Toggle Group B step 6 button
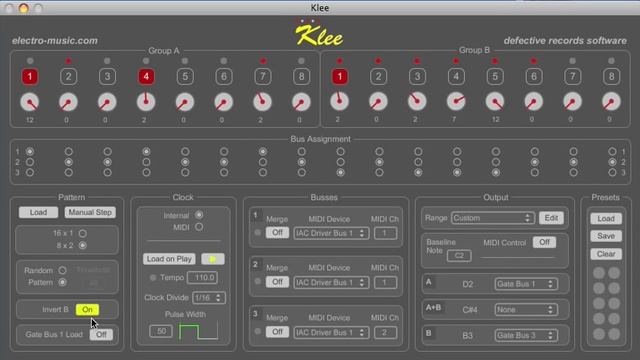640x360 pixels. click(x=533, y=76)
